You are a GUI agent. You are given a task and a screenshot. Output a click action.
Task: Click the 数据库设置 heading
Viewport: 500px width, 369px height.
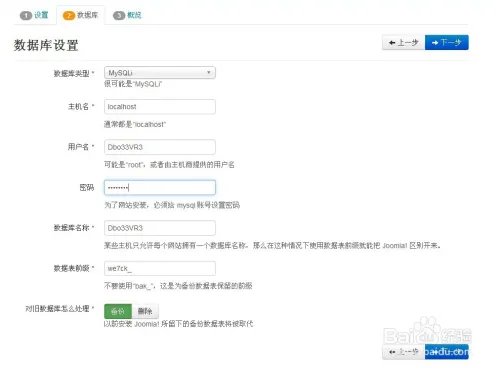46,45
